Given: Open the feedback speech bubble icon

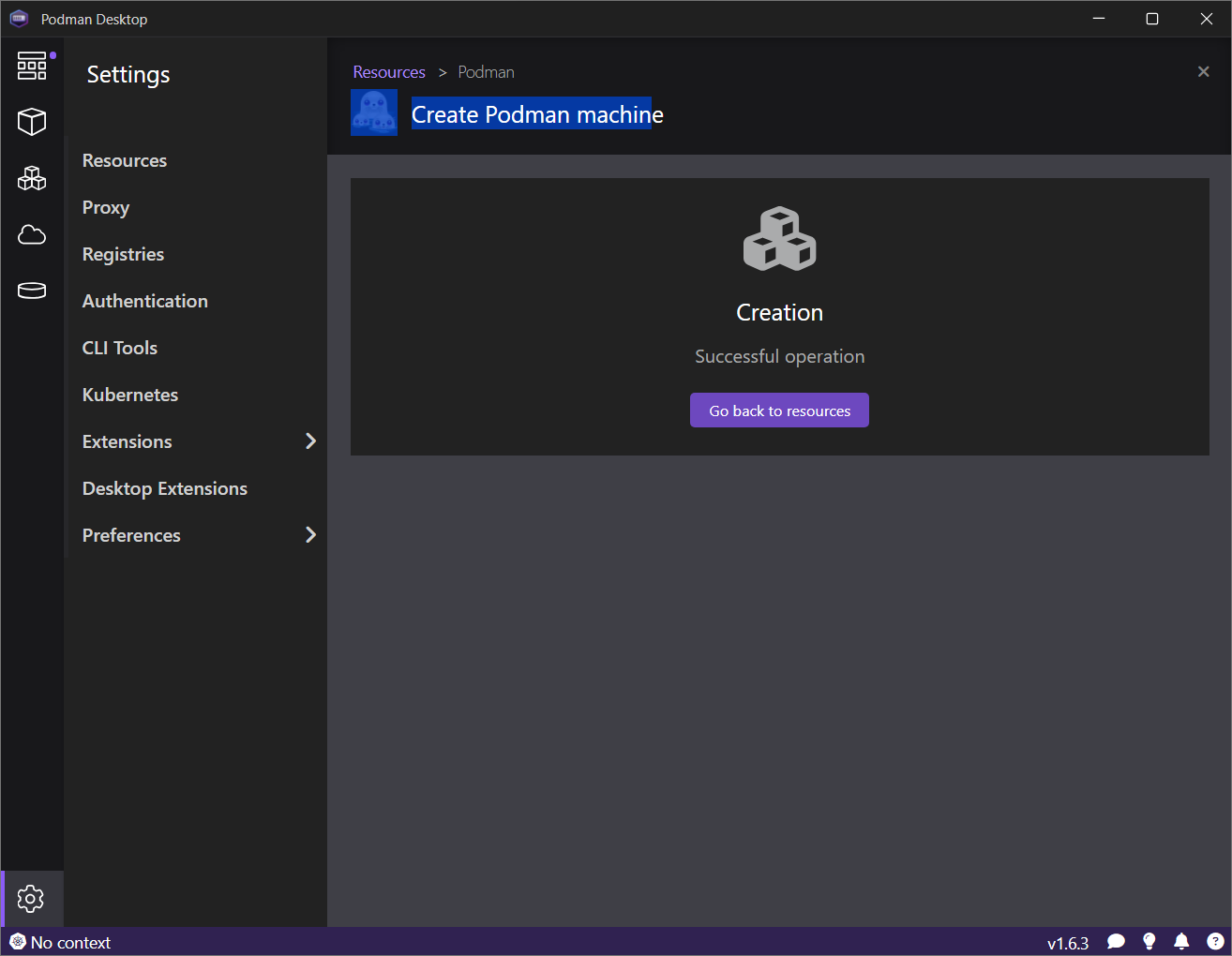Looking at the screenshot, I should [1116, 942].
